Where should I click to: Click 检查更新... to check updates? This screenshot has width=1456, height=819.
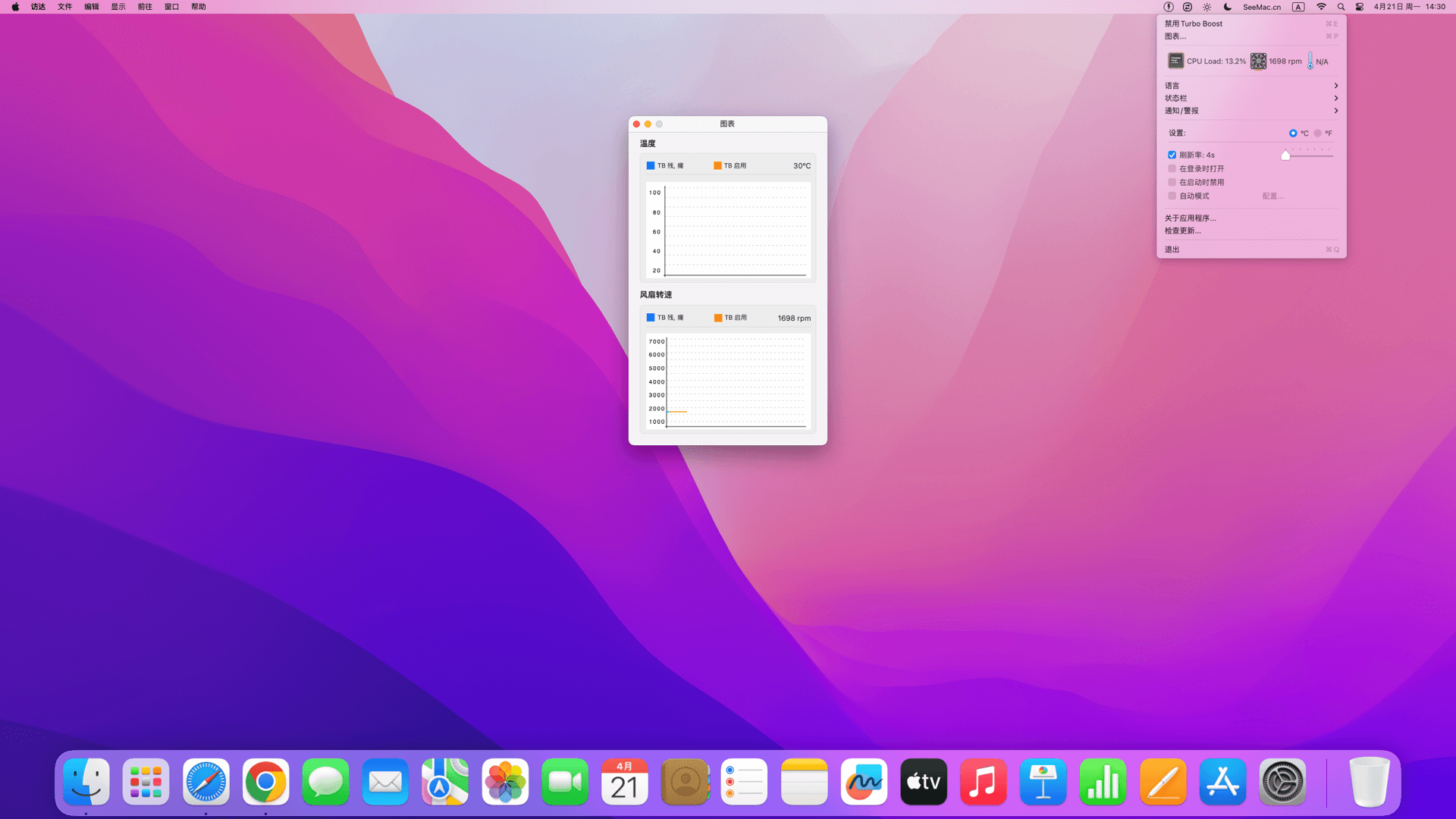[1182, 231]
